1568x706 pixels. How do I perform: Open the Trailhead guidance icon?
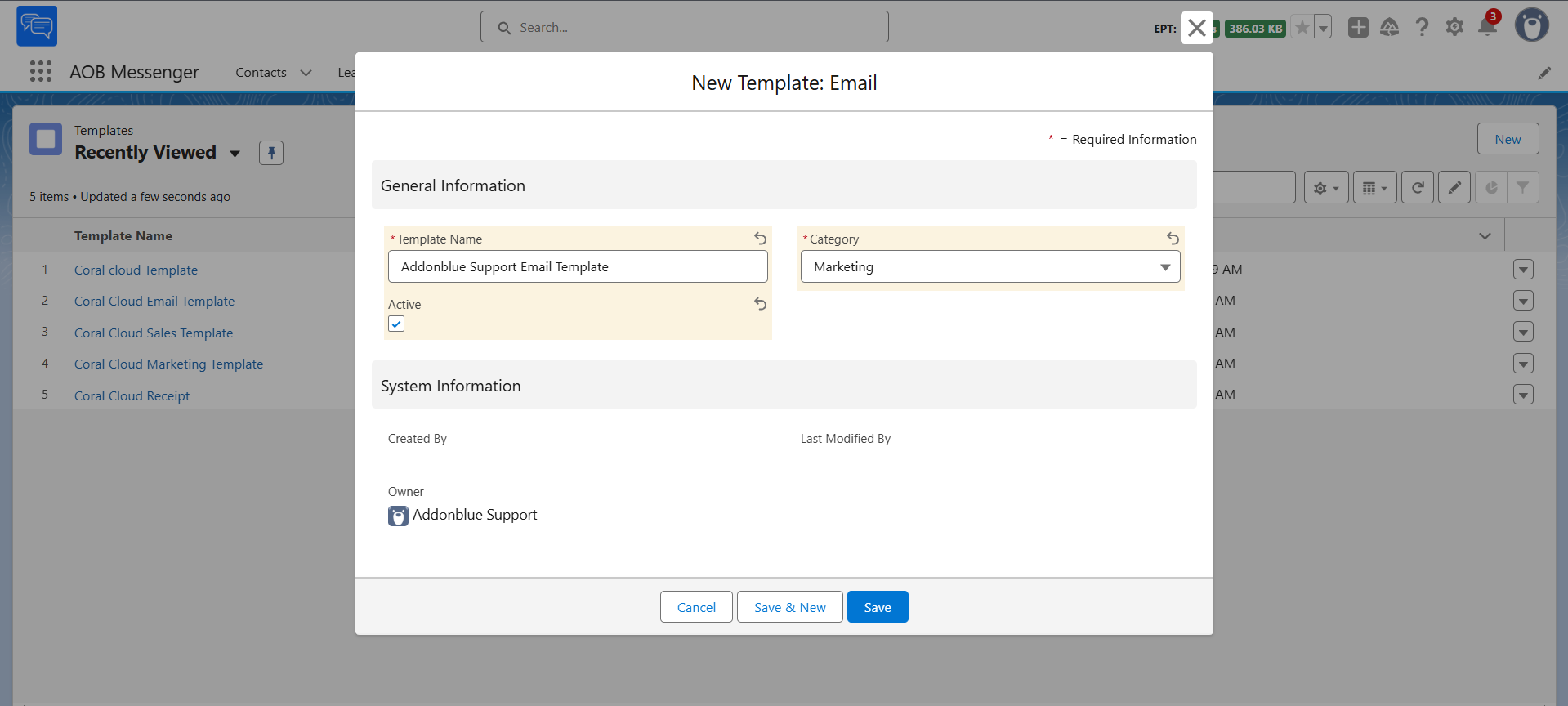pyautogui.click(x=1390, y=28)
